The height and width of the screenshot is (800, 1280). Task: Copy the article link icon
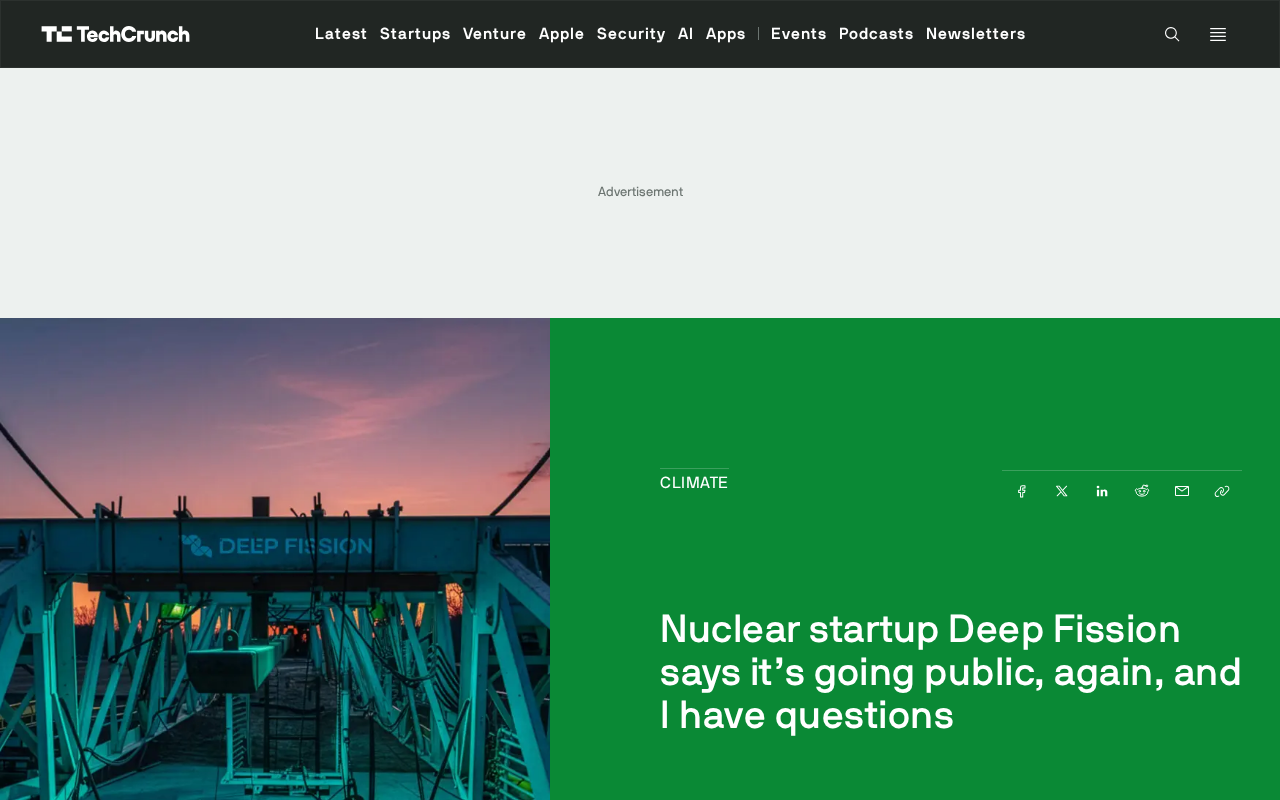click(x=1222, y=491)
